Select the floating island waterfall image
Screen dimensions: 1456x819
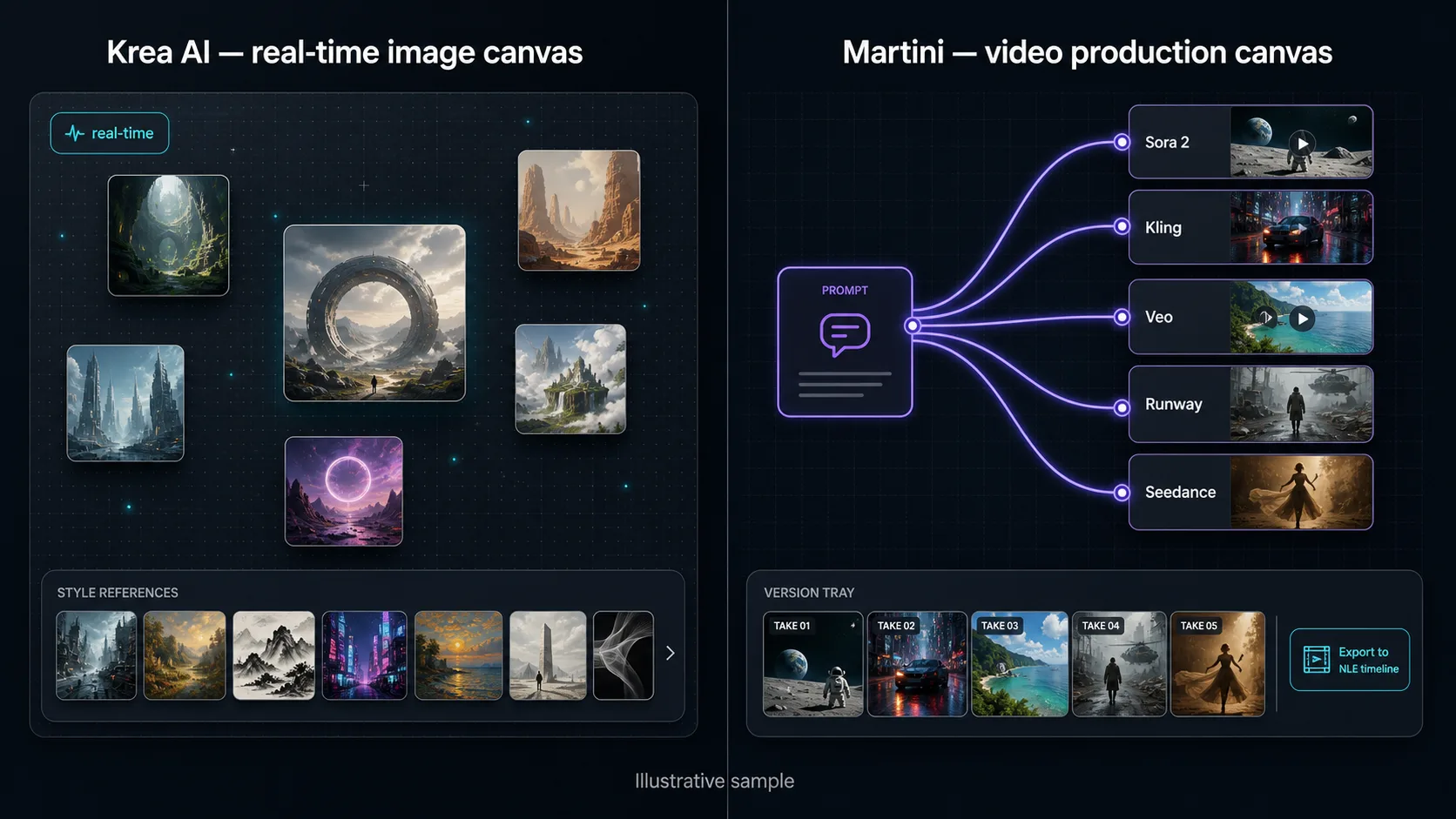pos(570,379)
